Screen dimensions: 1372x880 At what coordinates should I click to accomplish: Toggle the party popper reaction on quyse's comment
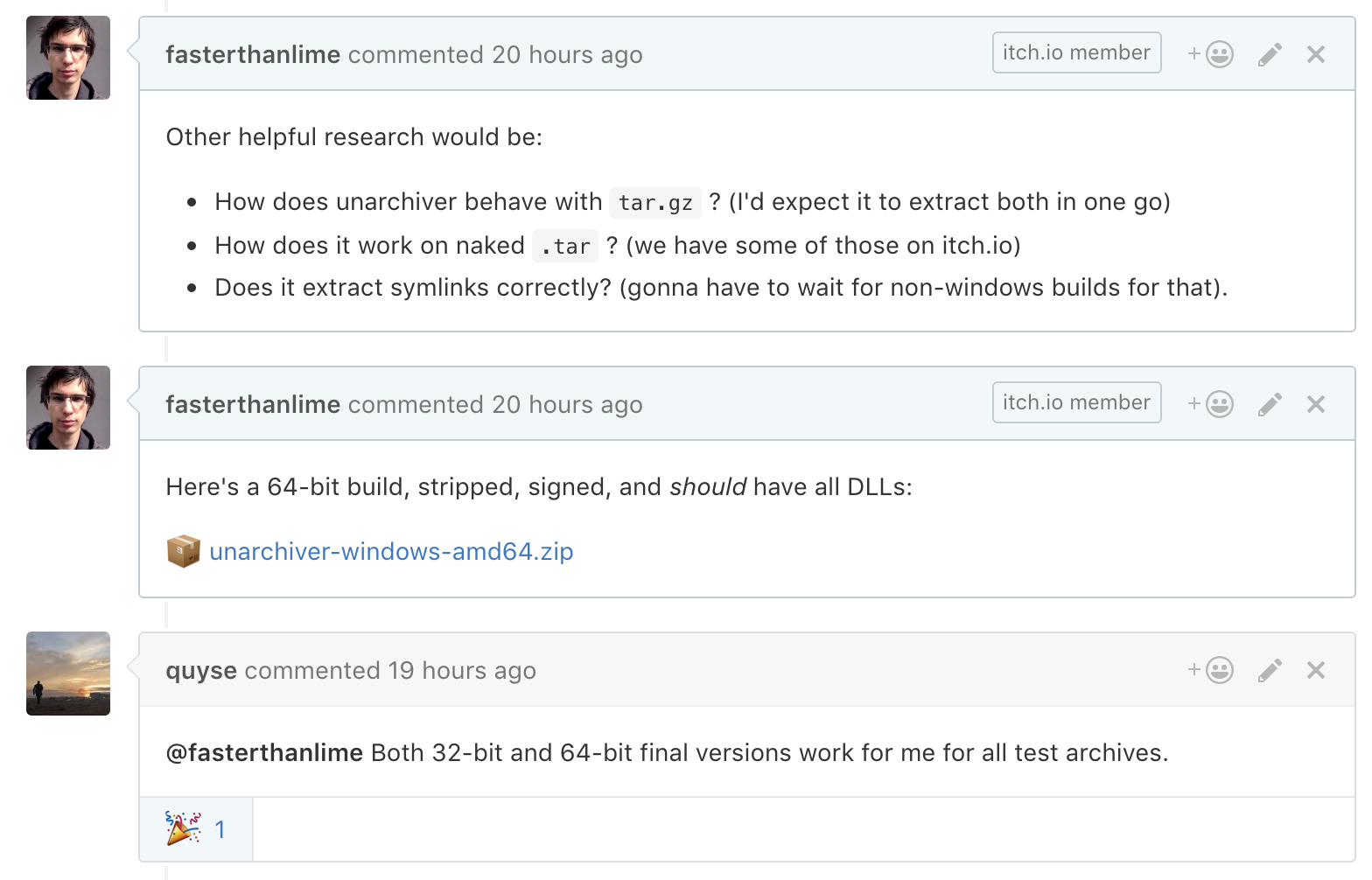[196, 829]
